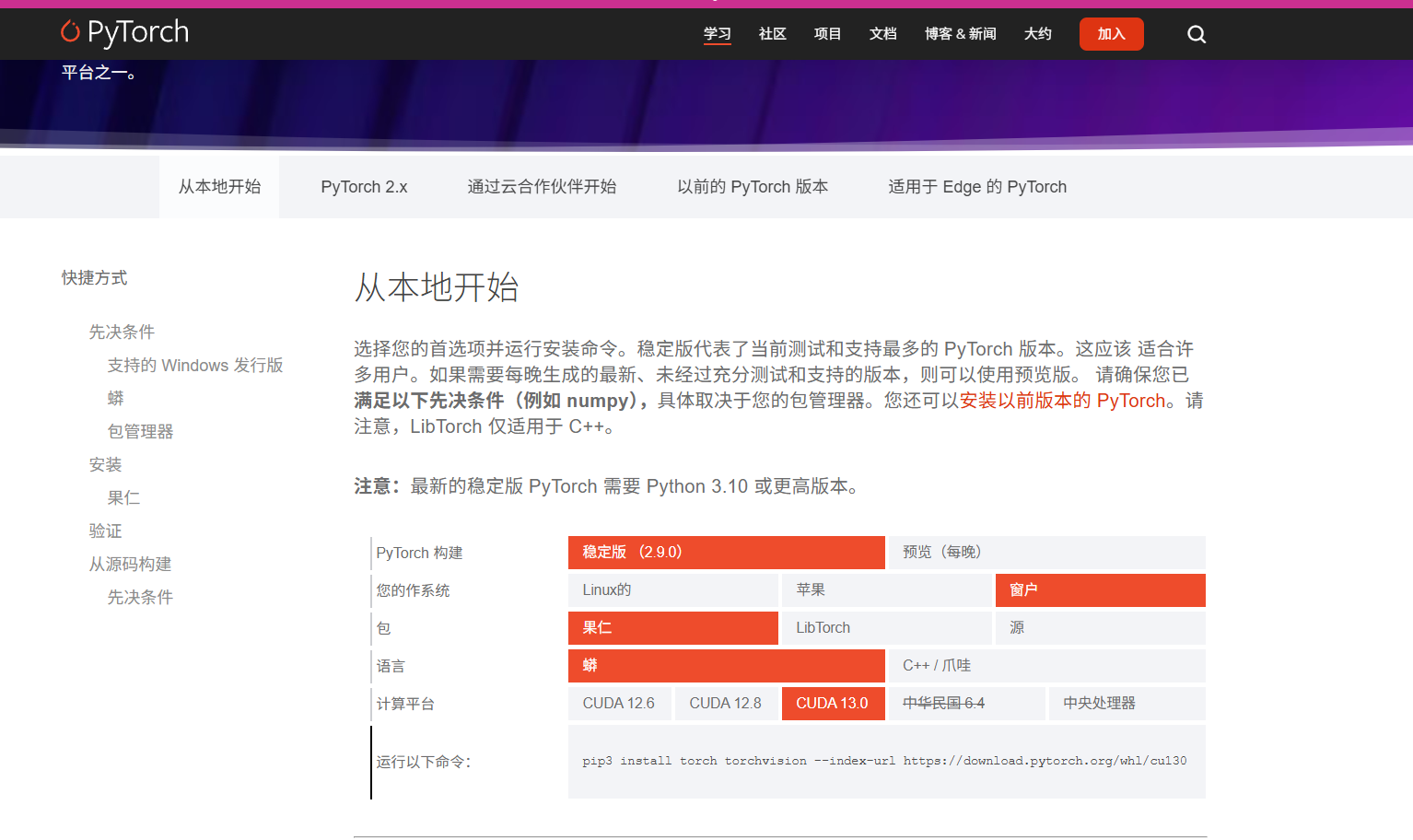This screenshot has height=840, width=1413.
Task: Select 源 package option
Action: (x=1101, y=628)
